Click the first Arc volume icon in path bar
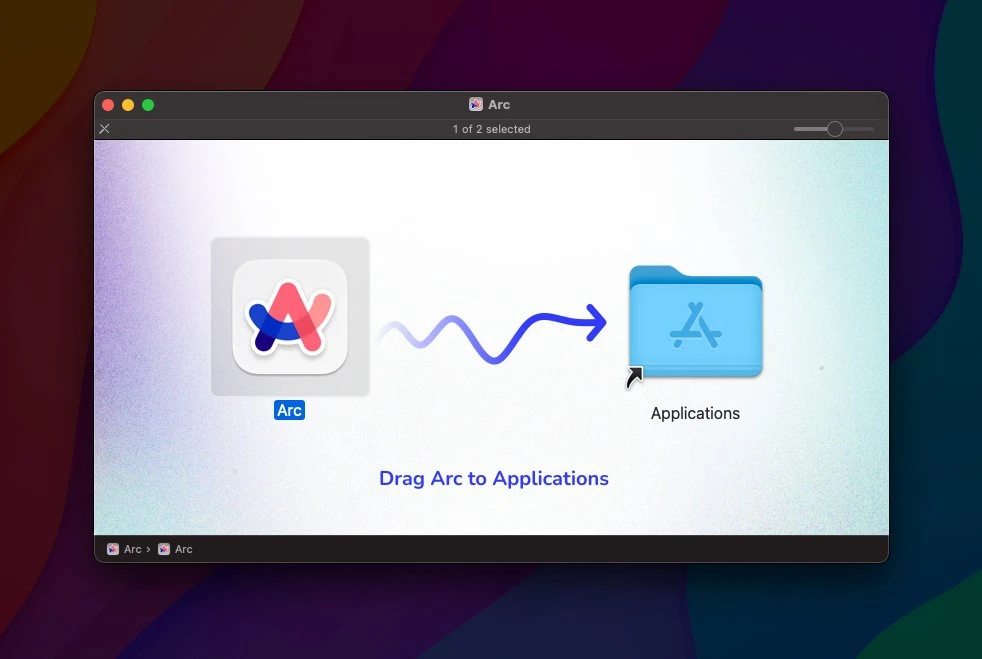 coord(113,549)
